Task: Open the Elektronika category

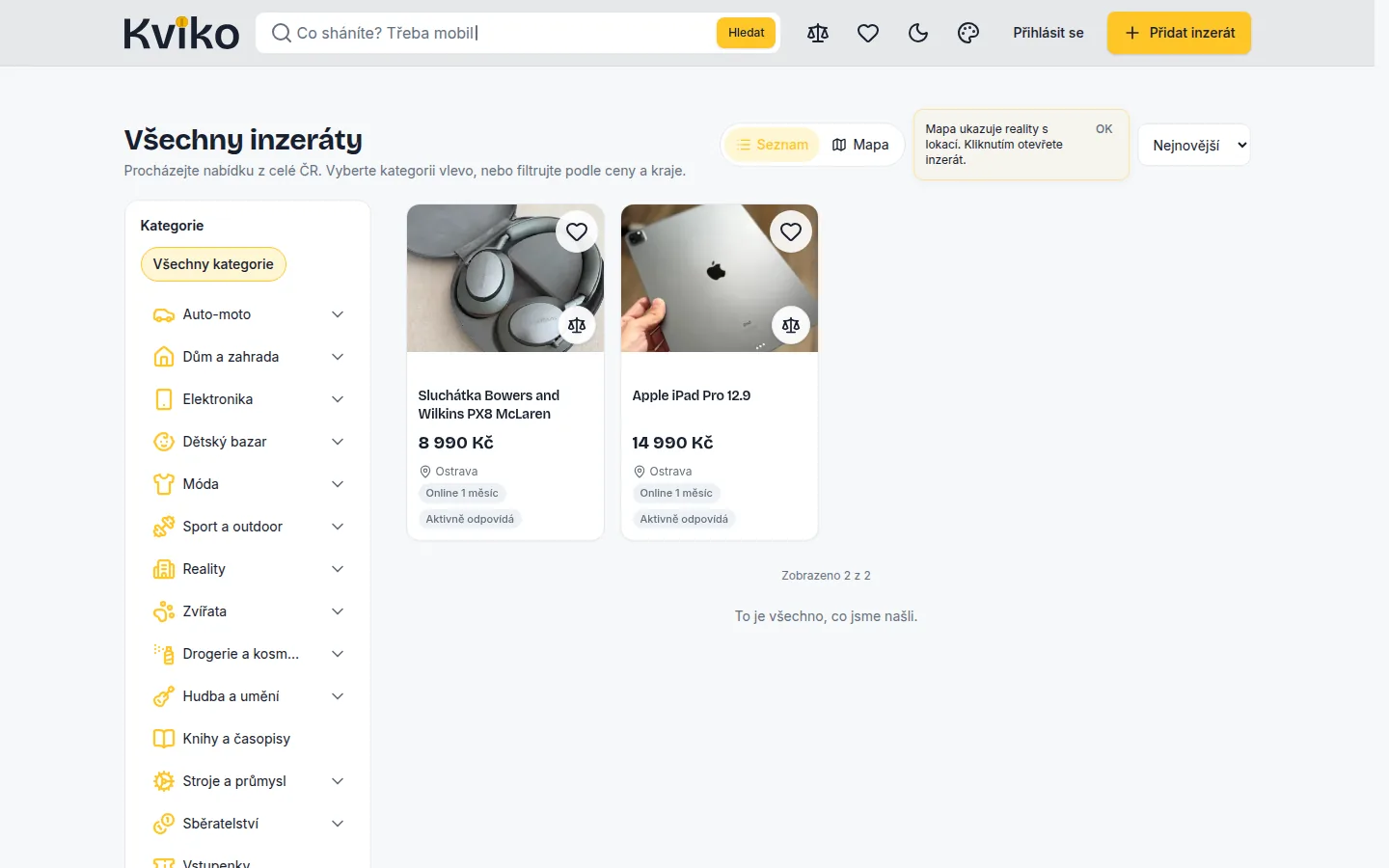Action: 218,399
